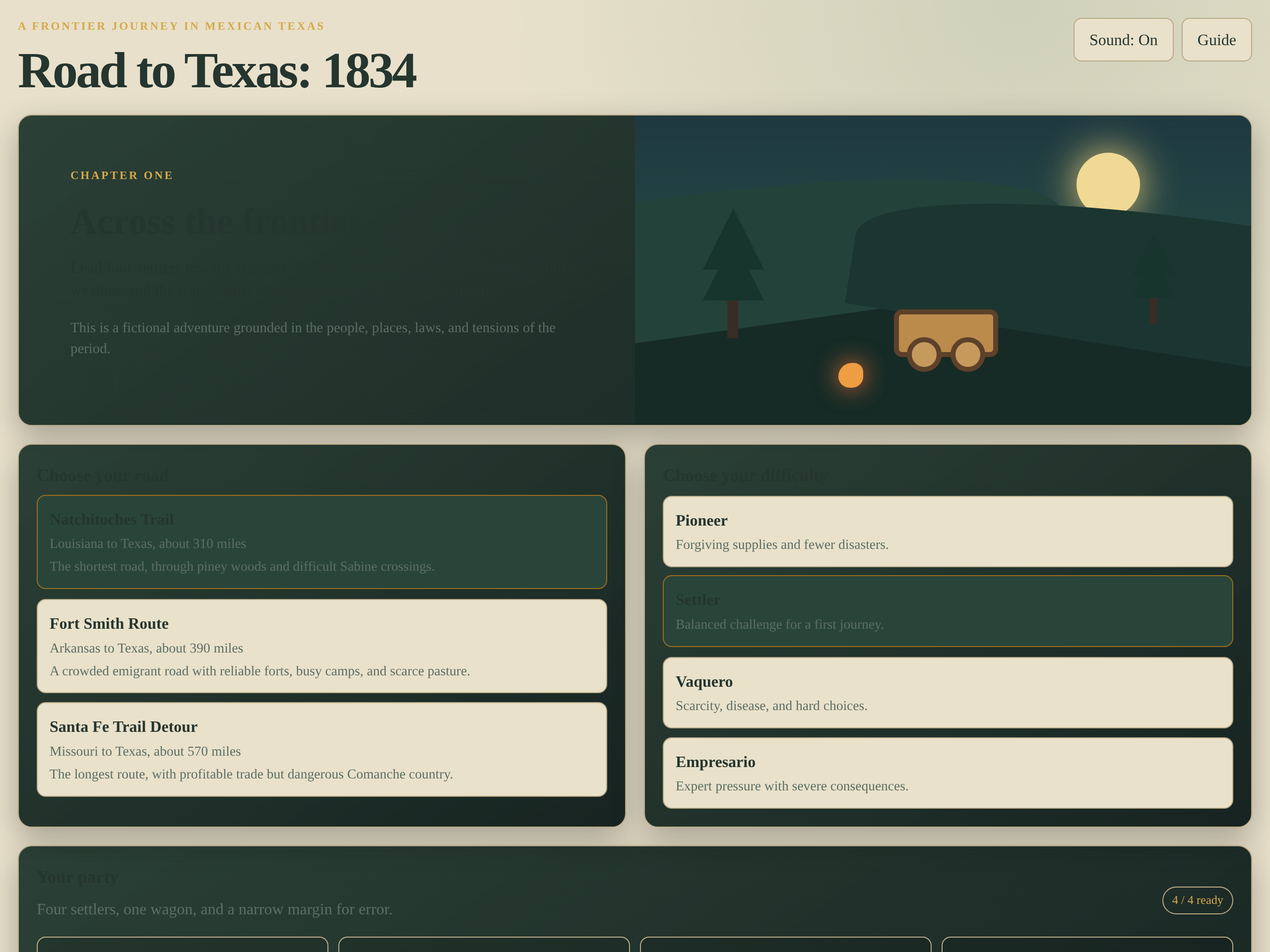Click 'Forgiving supplies and fewer disasters.'
Image resolution: width=1270 pixels, height=952 pixels.
tap(782, 544)
